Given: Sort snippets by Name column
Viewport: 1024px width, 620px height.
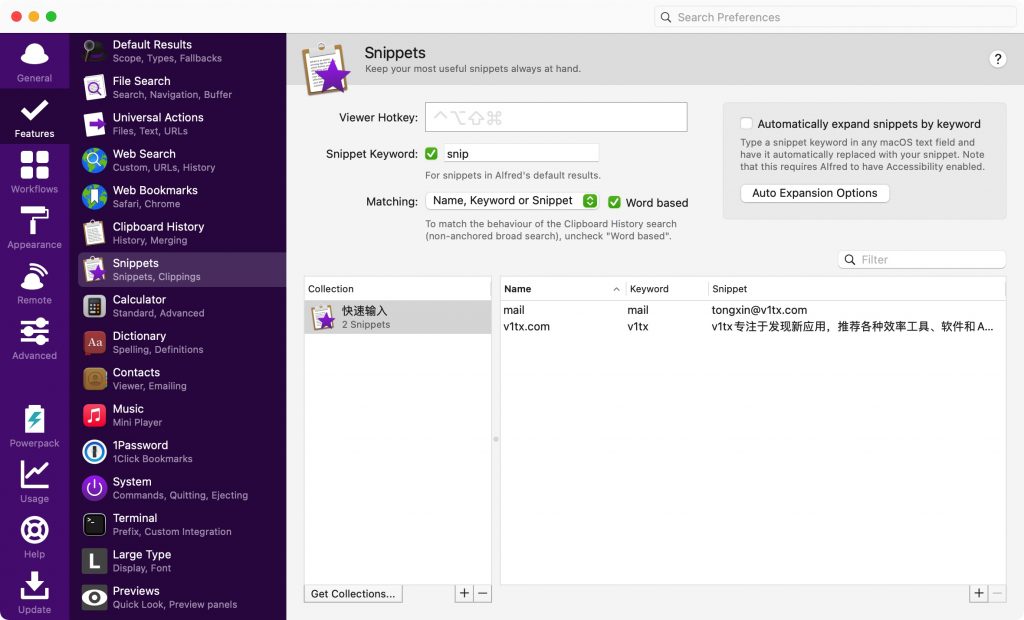Looking at the screenshot, I should click(x=562, y=289).
